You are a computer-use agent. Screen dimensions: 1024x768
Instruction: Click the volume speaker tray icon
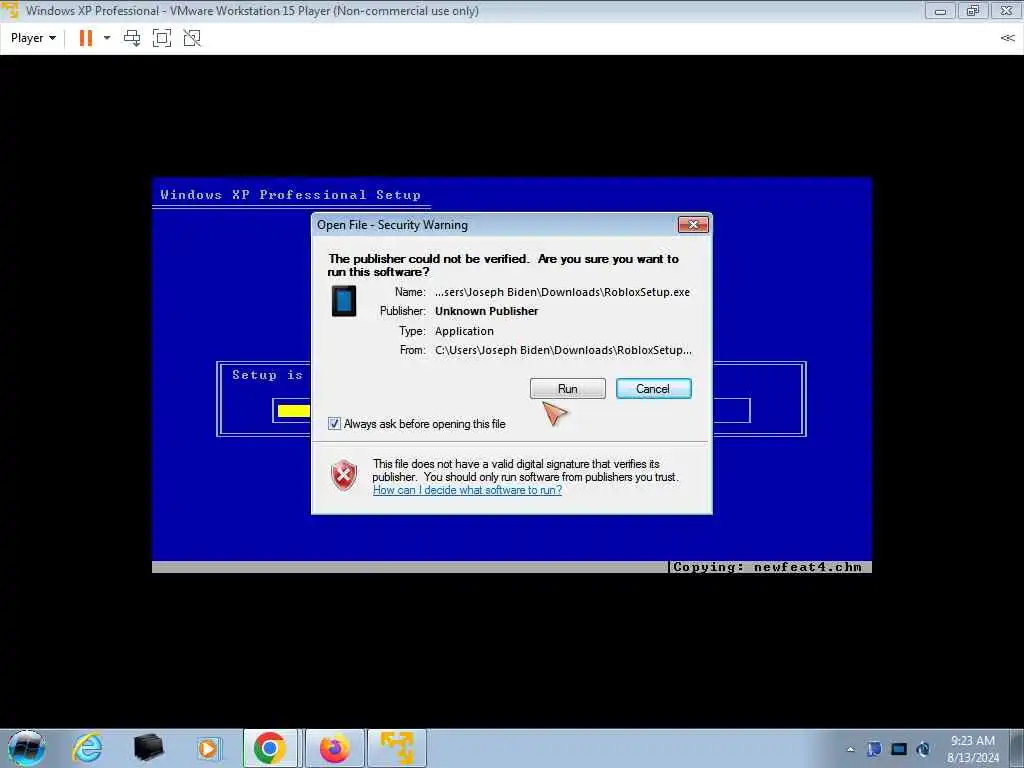coord(923,749)
